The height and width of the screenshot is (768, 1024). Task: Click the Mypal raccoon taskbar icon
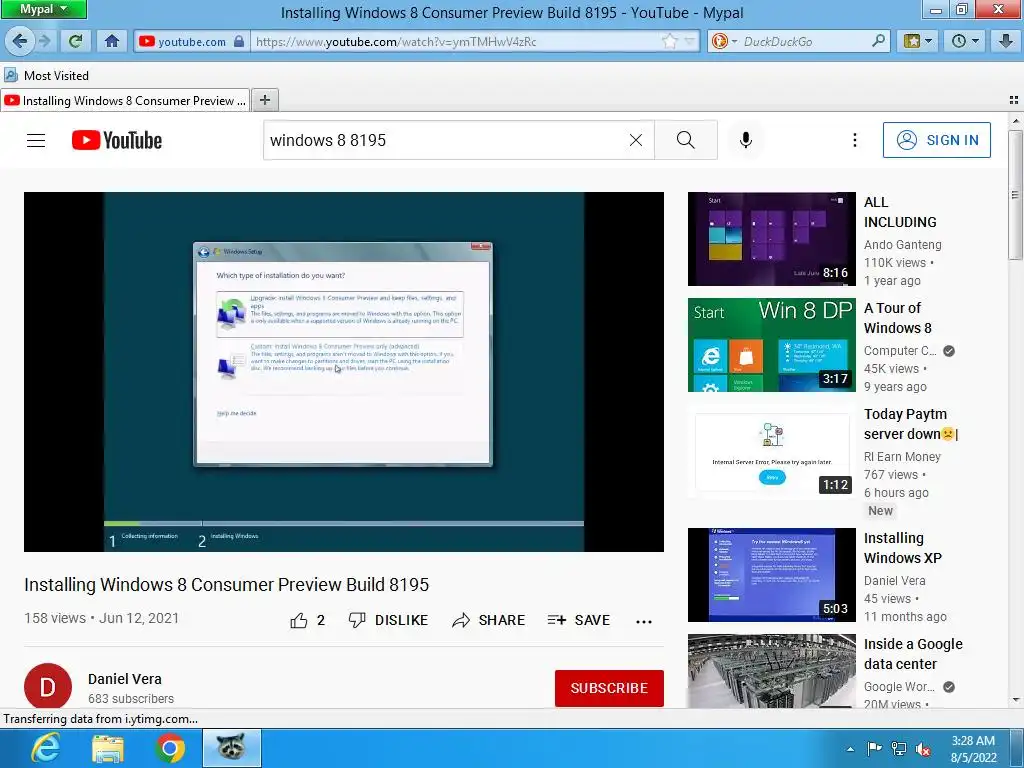pyautogui.click(x=232, y=748)
